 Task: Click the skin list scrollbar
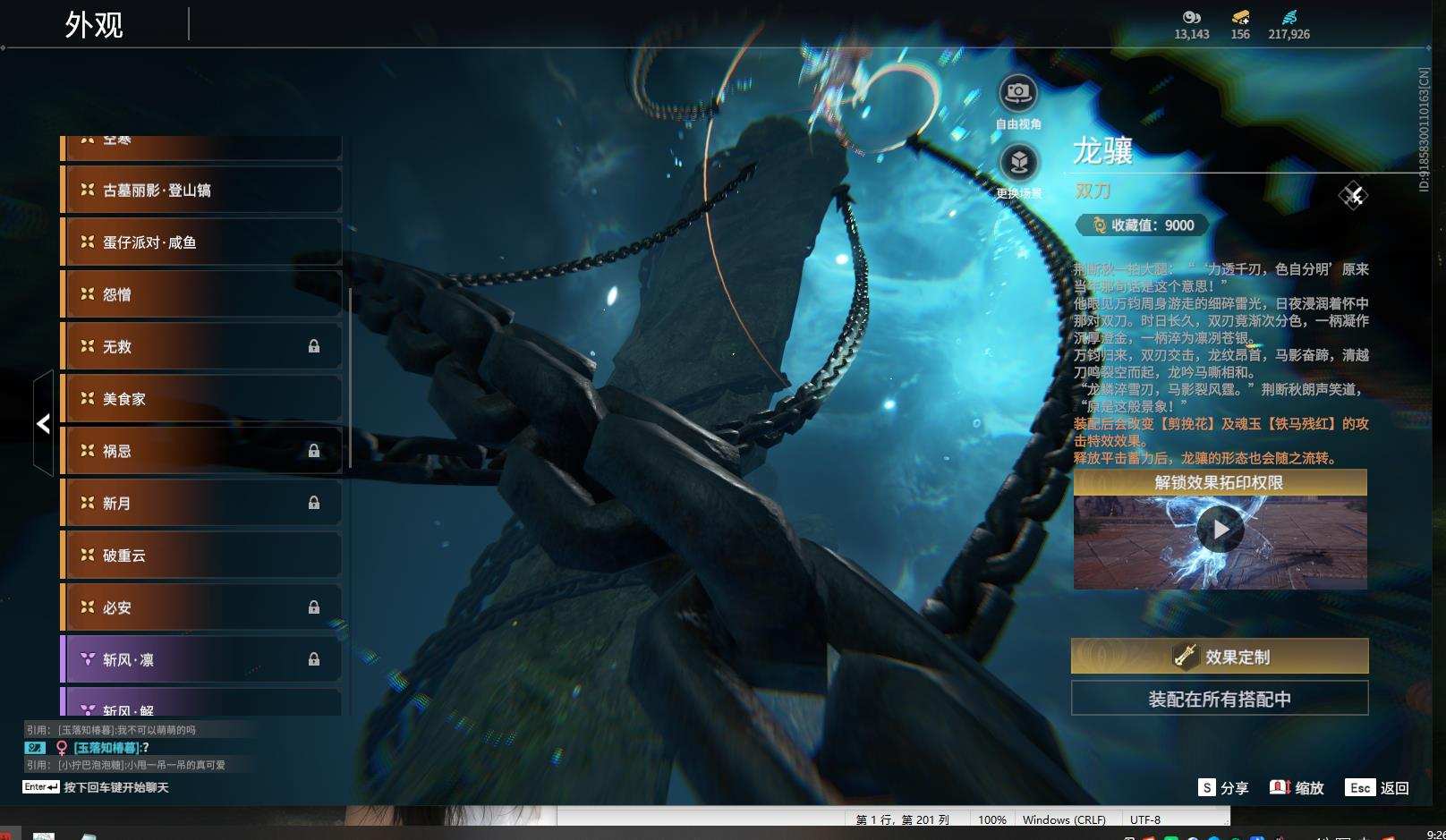[x=349, y=378]
